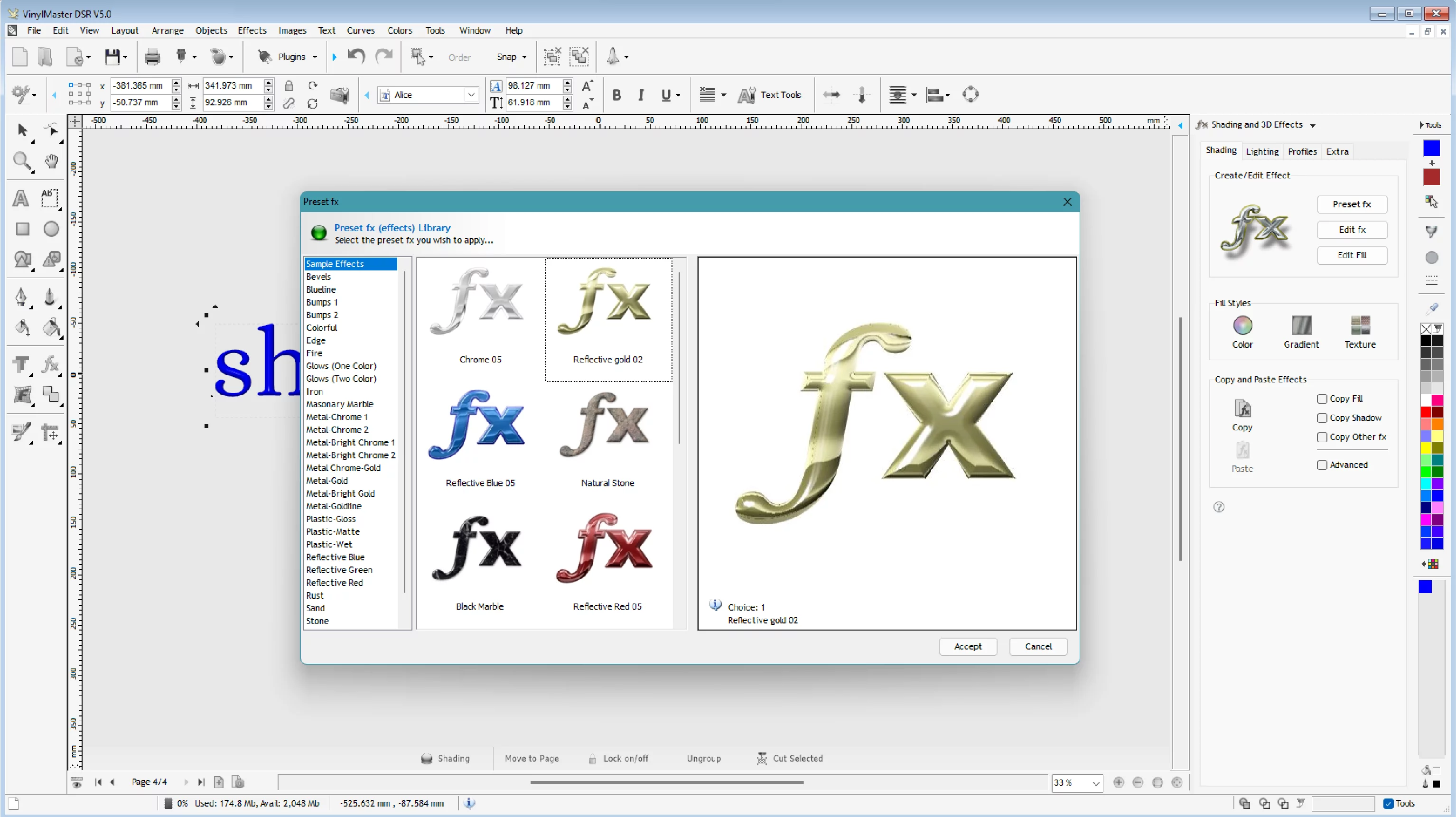Expand Shading and 3D Effects panel menu
The image size is (1456, 817).
coord(1313,125)
